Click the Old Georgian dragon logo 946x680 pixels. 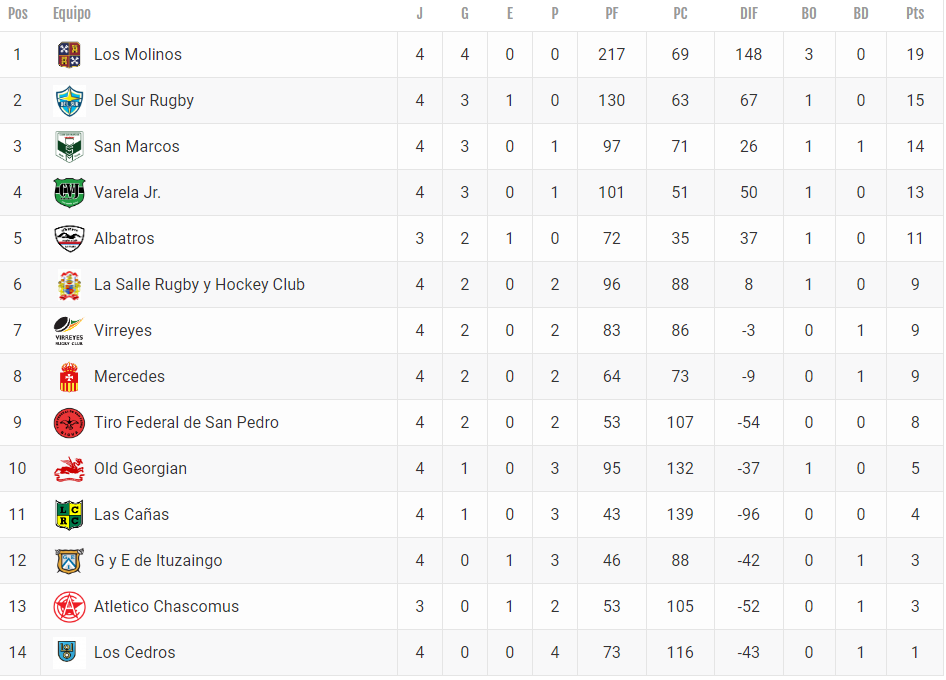point(69,469)
